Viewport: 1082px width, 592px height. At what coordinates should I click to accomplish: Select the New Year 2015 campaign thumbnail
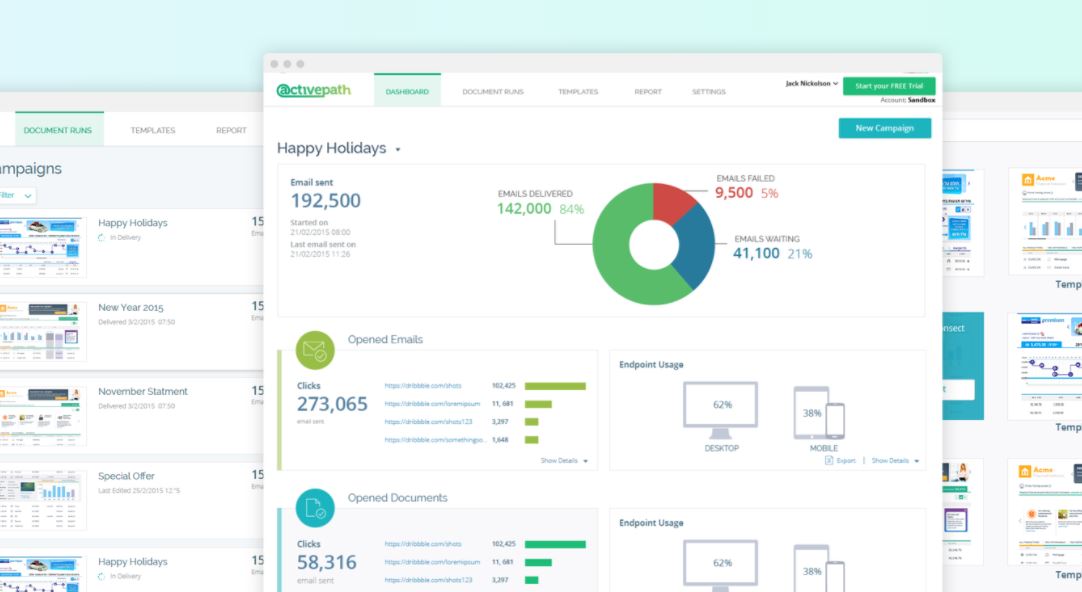42,330
